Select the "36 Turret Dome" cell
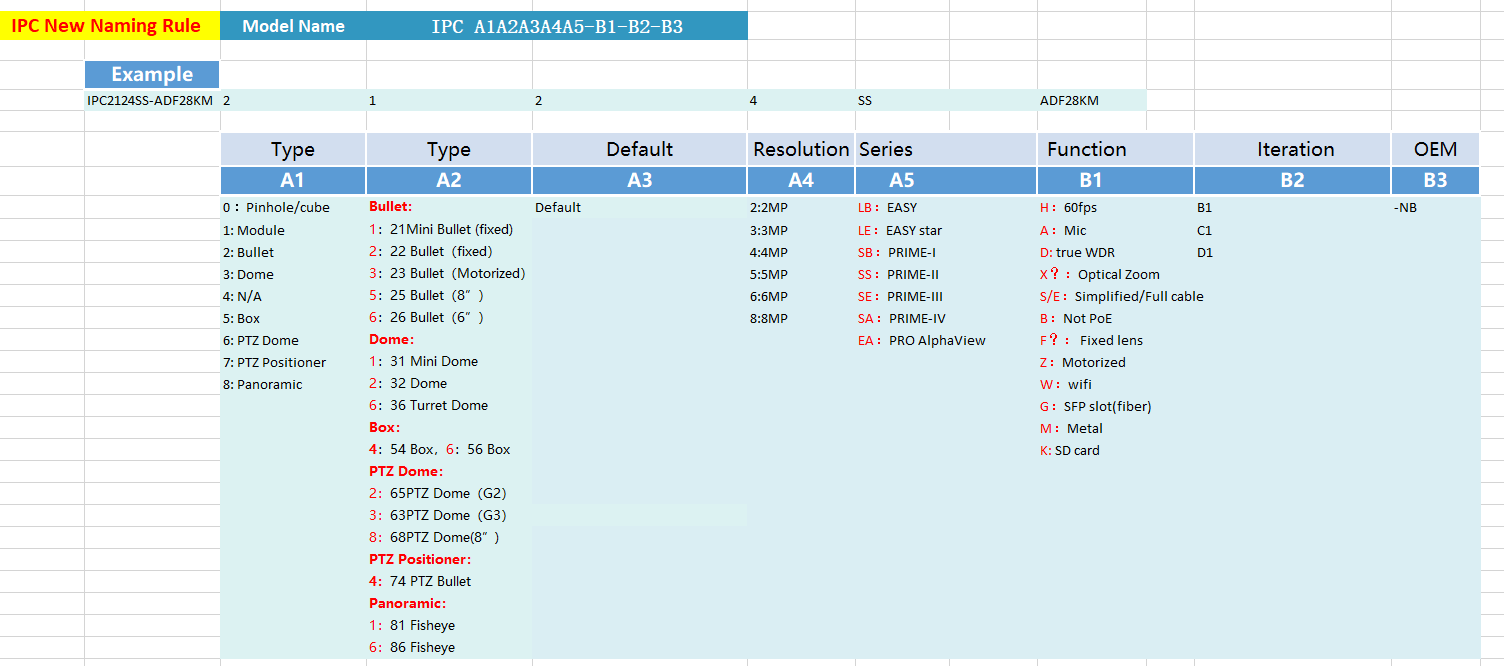 (x=428, y=405)
